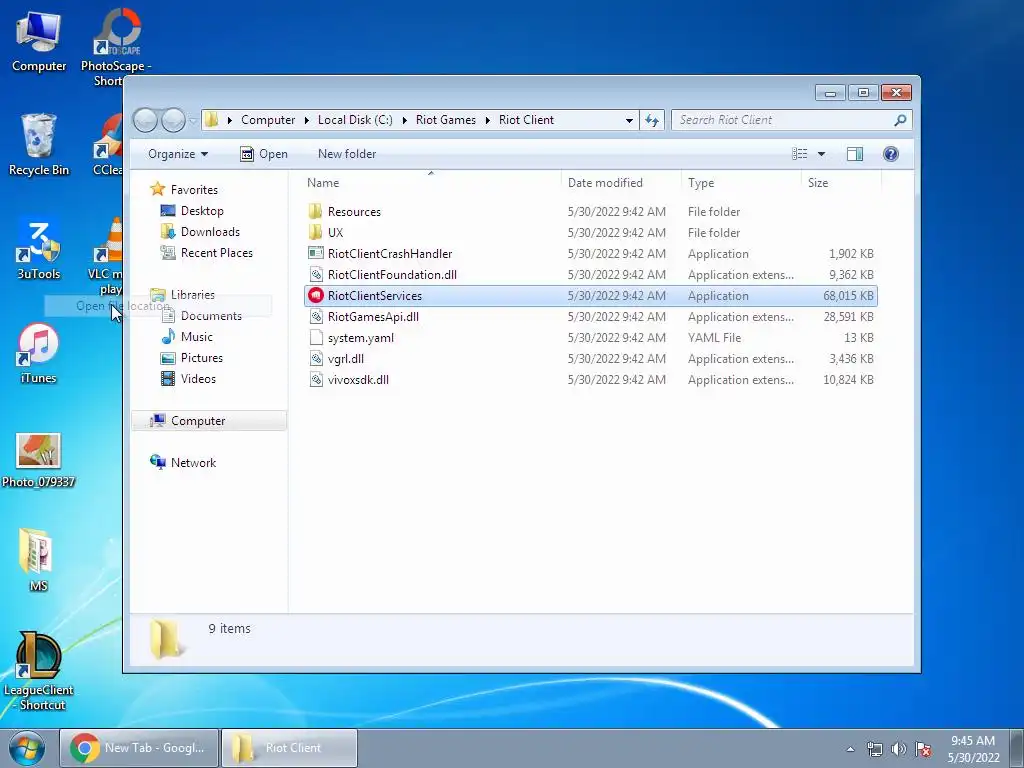Show hidden system tray icons
The width and height of the screenshot is (1024, 768).
(x=850, y=749)
